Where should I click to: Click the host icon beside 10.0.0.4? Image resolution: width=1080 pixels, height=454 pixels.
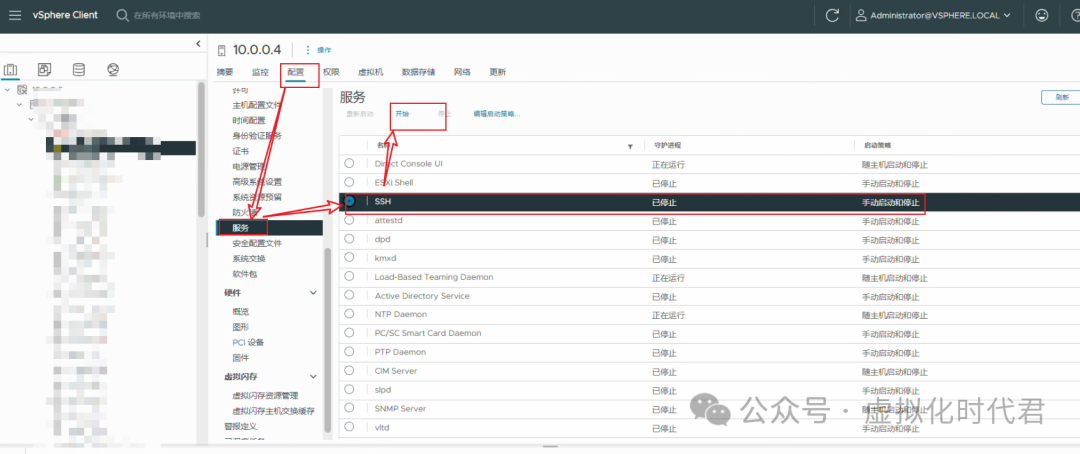point(221,50)
